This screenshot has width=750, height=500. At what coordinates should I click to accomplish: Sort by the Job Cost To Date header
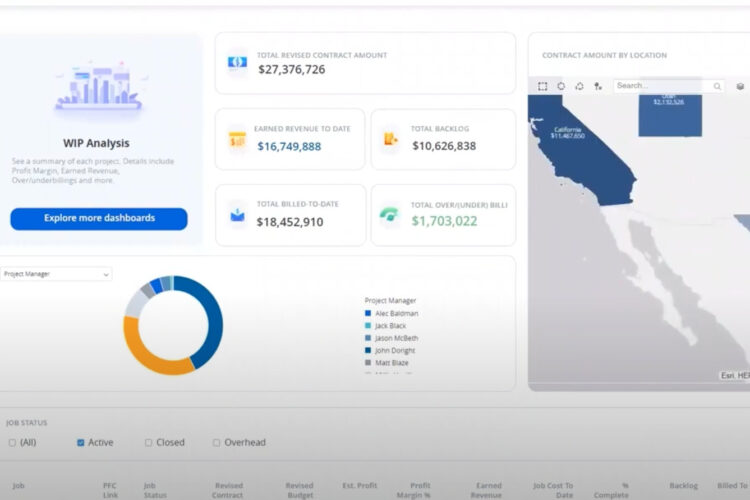[x=553, y=490]
